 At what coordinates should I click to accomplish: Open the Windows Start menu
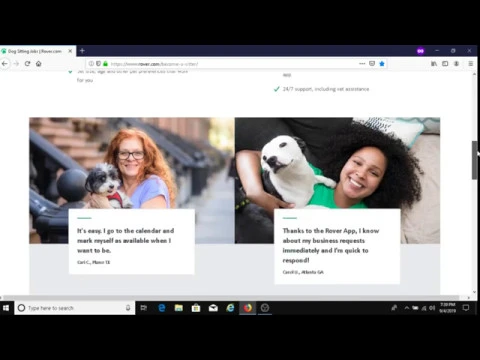[x=6, y=308]
